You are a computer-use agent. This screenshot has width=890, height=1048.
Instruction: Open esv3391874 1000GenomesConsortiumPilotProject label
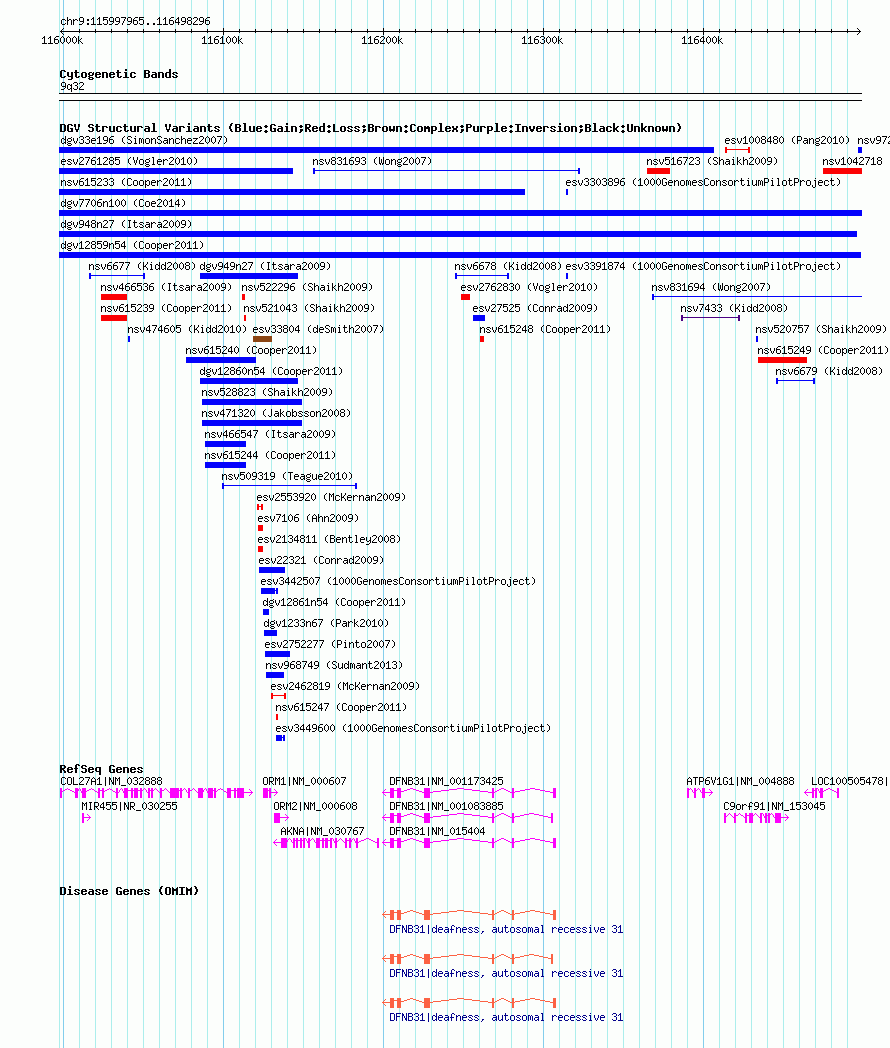[x=703, y=266]
